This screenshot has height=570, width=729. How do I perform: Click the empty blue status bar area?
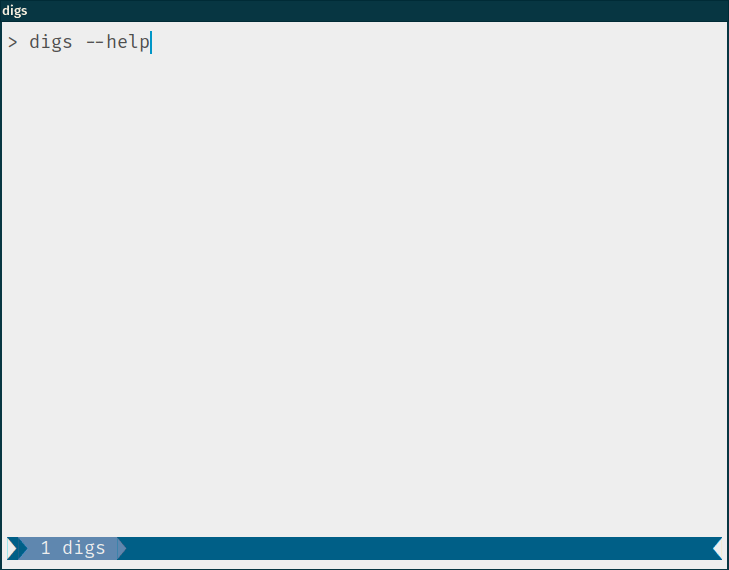tap(418, 548)
